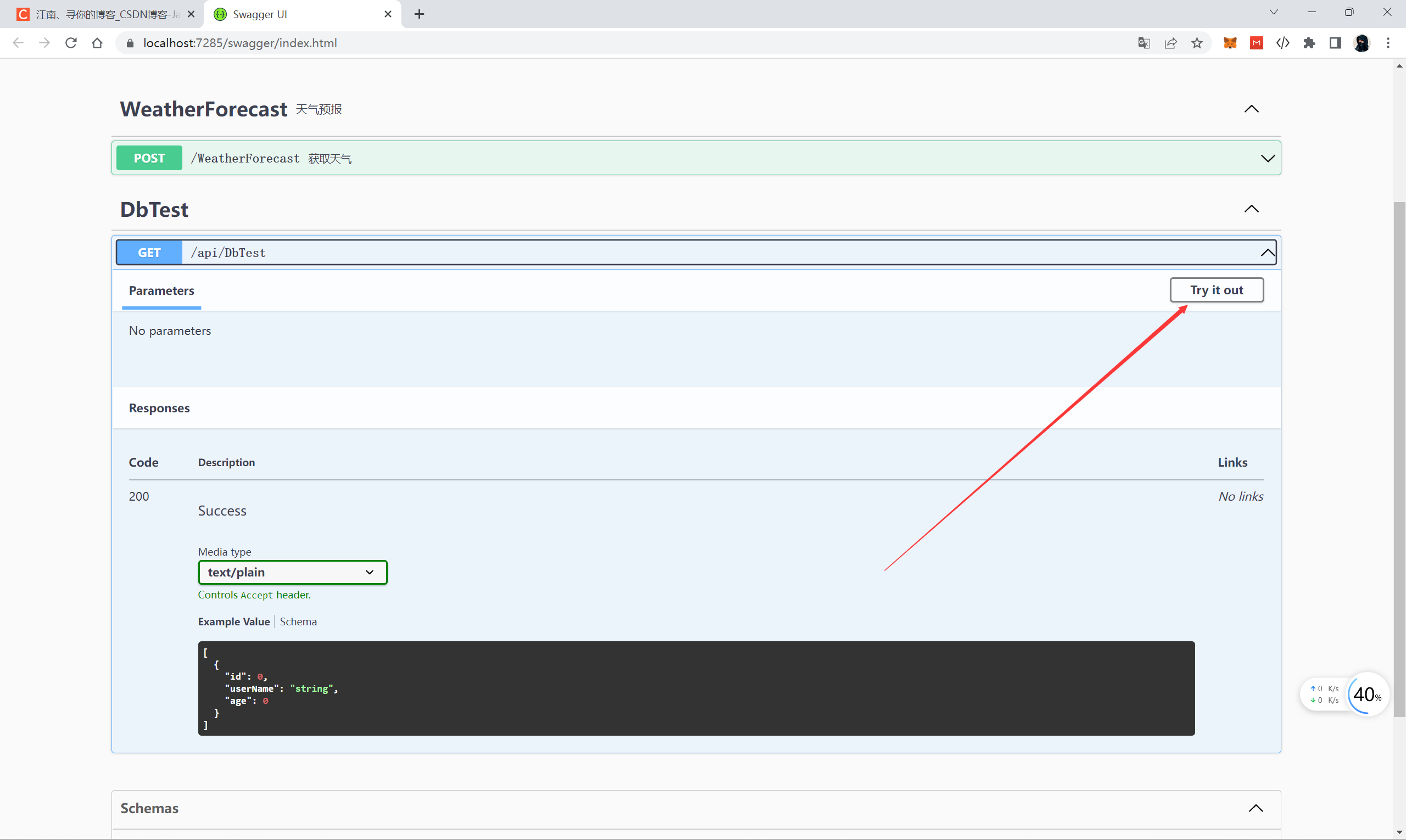
Task: Open the MetaMask fox extension
Action: click(x=1230, y=43)
